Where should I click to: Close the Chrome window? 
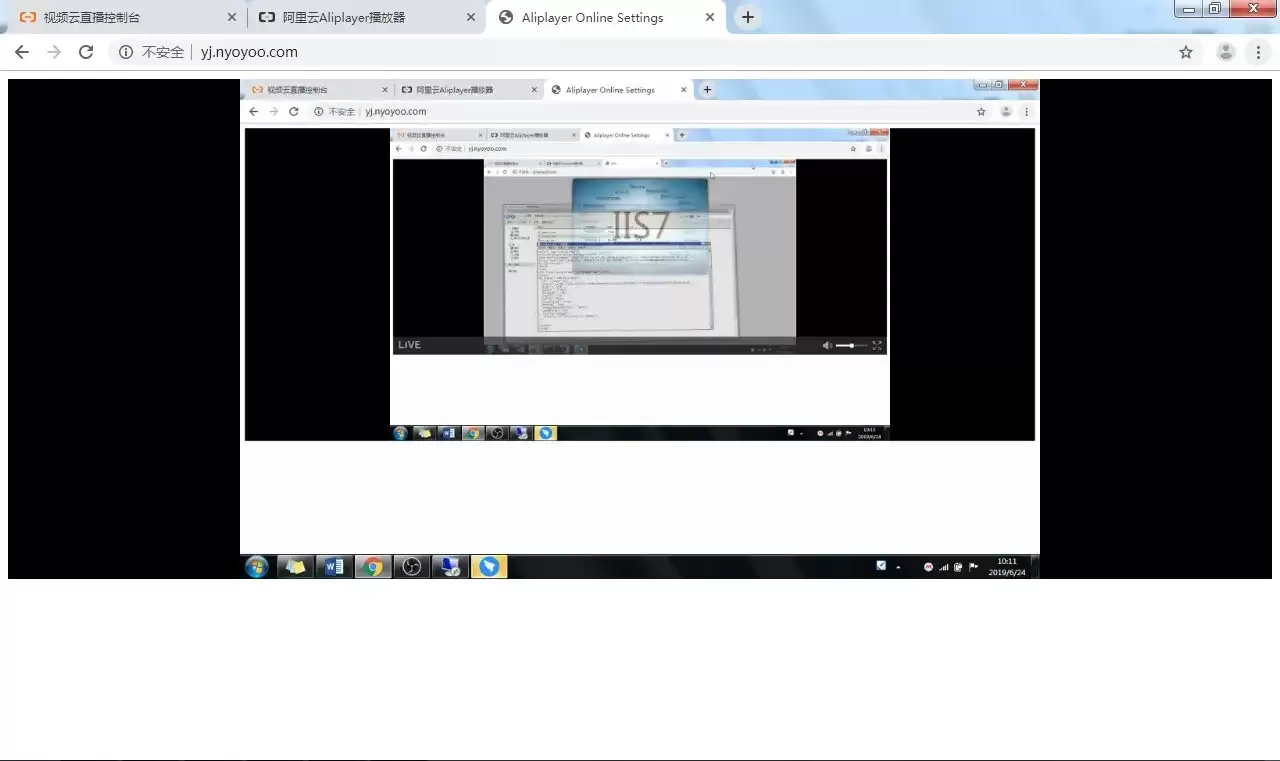(x=1252, y=9)
